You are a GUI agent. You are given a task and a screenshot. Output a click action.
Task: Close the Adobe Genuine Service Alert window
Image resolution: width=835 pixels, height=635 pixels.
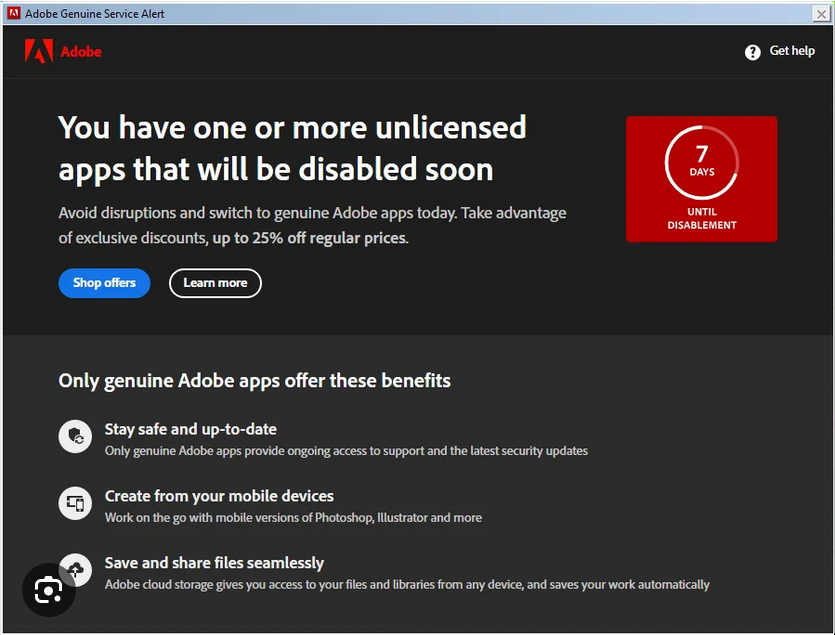point(821,13)
